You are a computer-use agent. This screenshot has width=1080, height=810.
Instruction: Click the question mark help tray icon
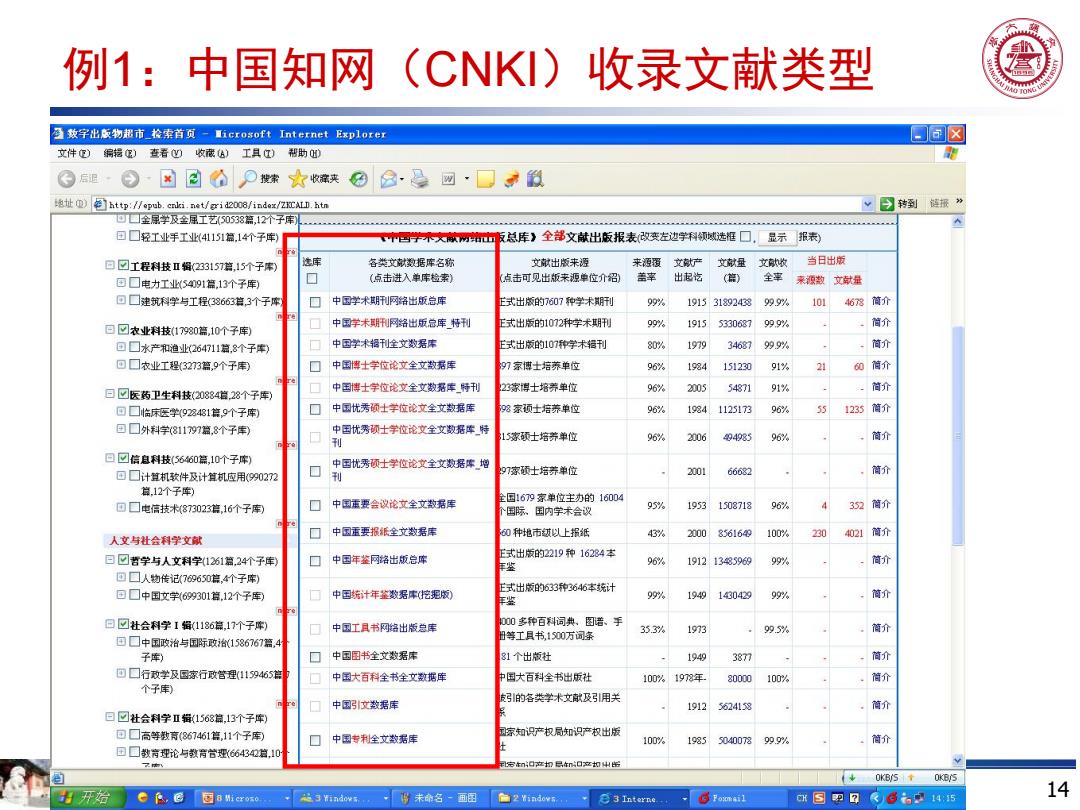[855, 798]
